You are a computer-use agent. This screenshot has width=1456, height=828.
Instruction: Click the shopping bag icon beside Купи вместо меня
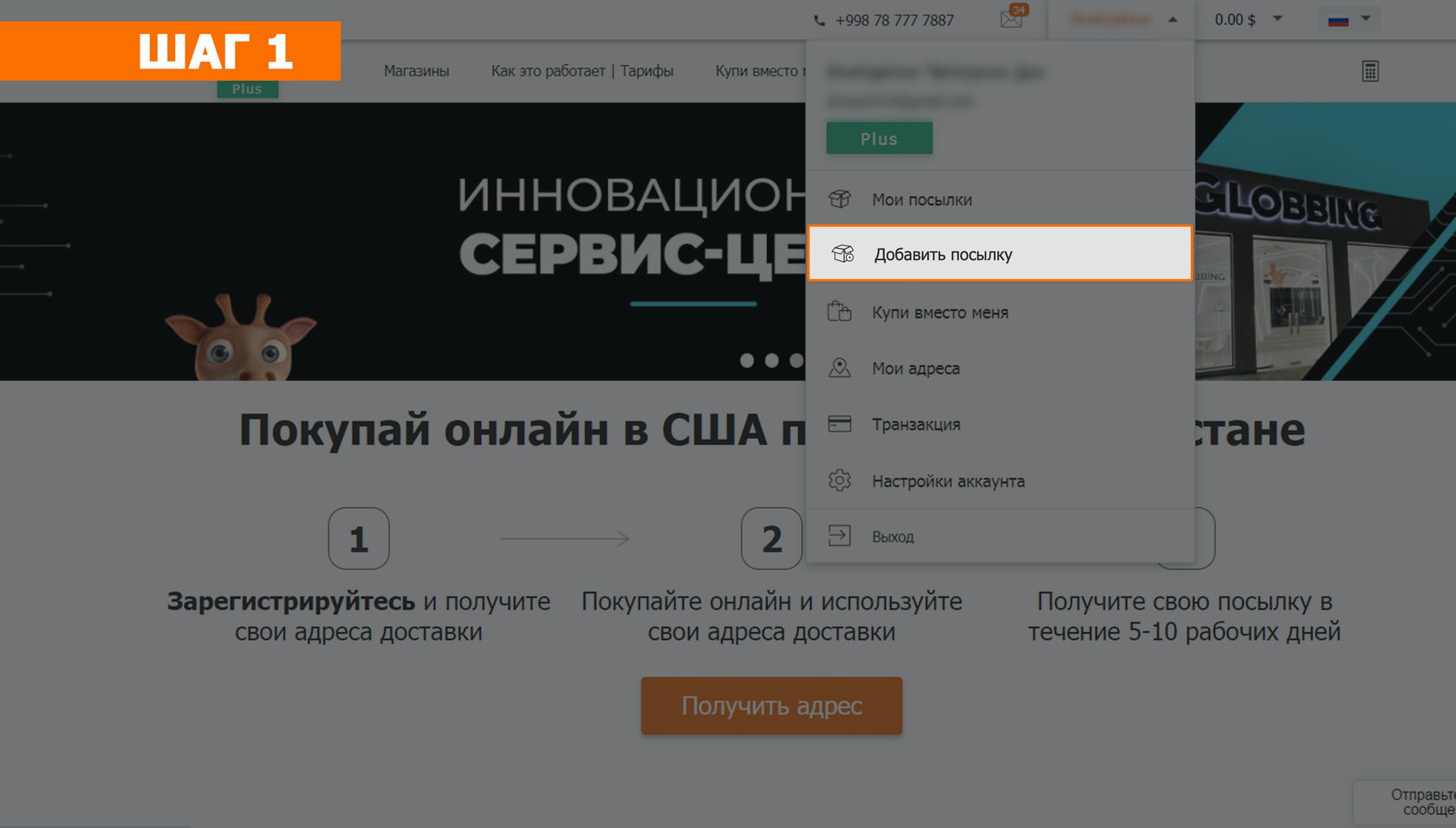point(839,312)
